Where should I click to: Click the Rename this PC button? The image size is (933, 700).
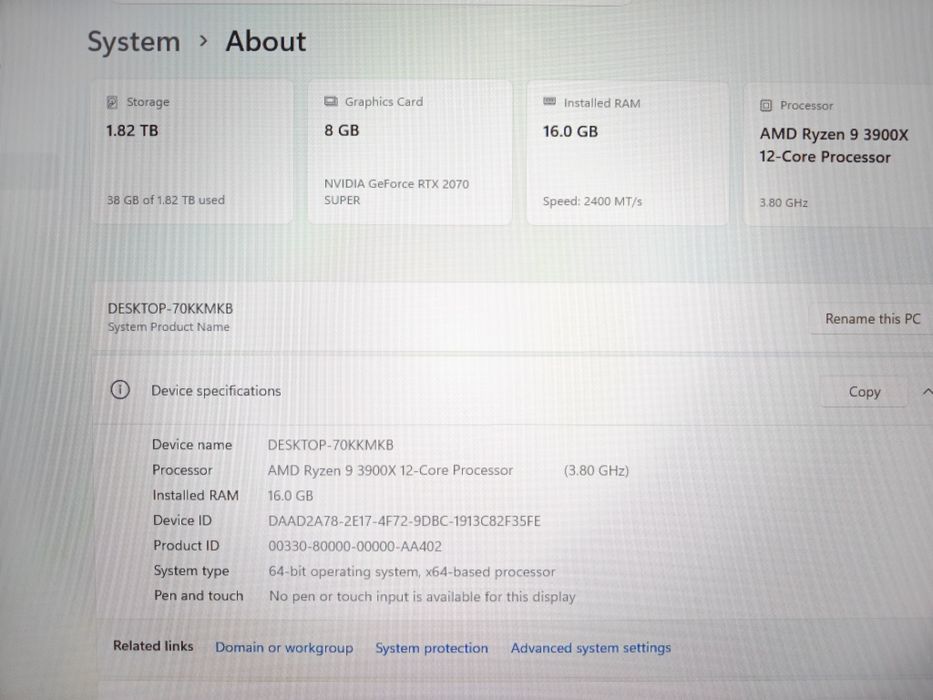pyautogui.click(x=872, y=319)
